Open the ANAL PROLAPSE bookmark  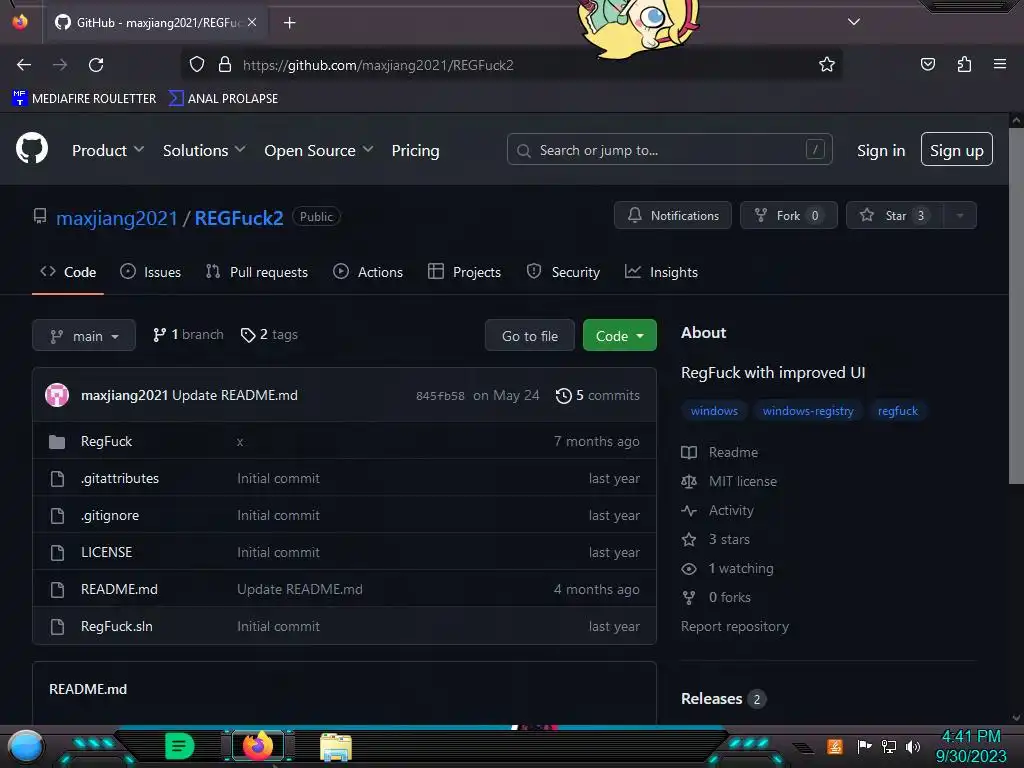click(x=223, y=99)
